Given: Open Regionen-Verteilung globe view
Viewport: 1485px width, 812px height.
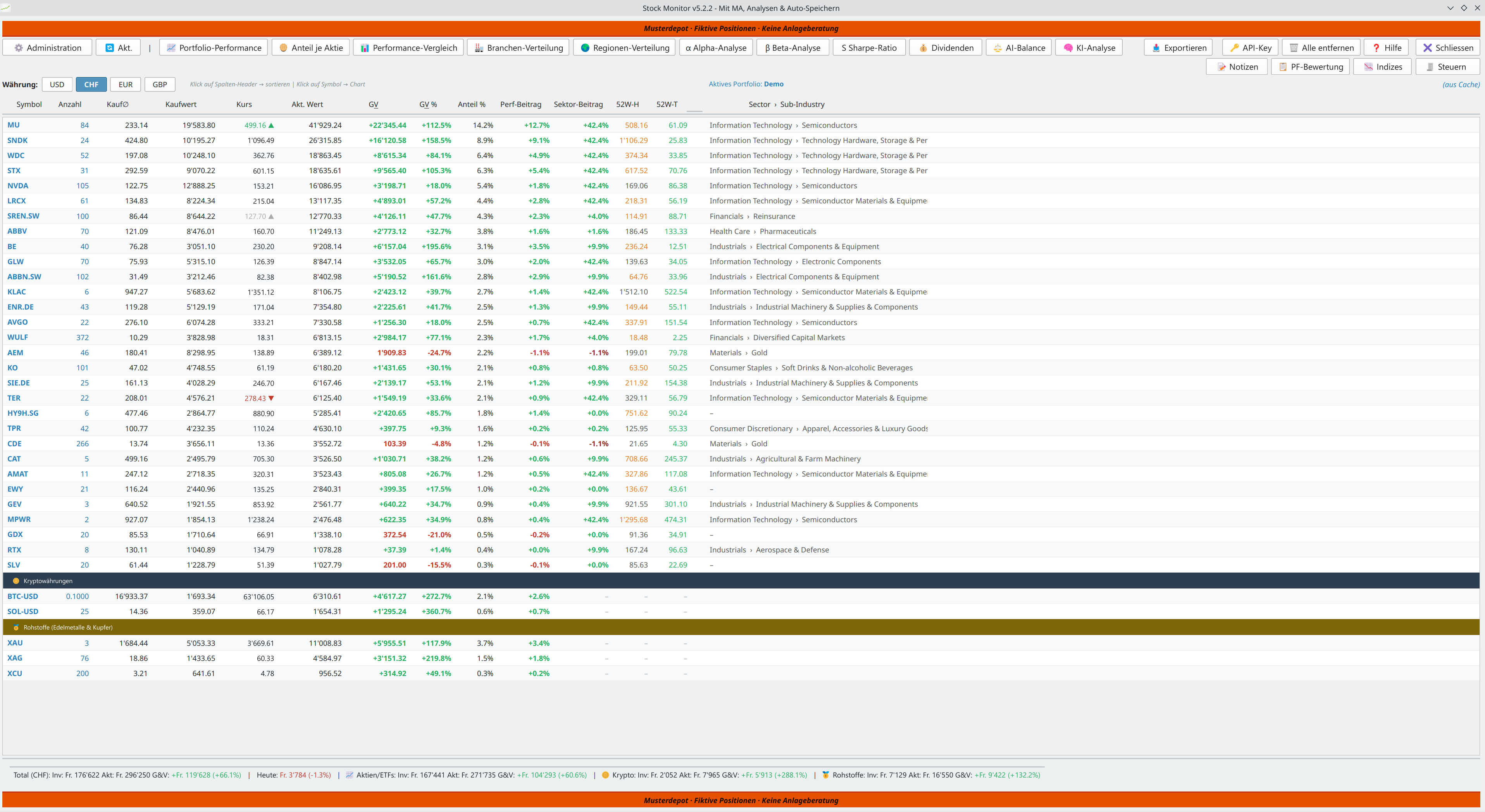Looking at the screenshot, I should pos(625,48).
